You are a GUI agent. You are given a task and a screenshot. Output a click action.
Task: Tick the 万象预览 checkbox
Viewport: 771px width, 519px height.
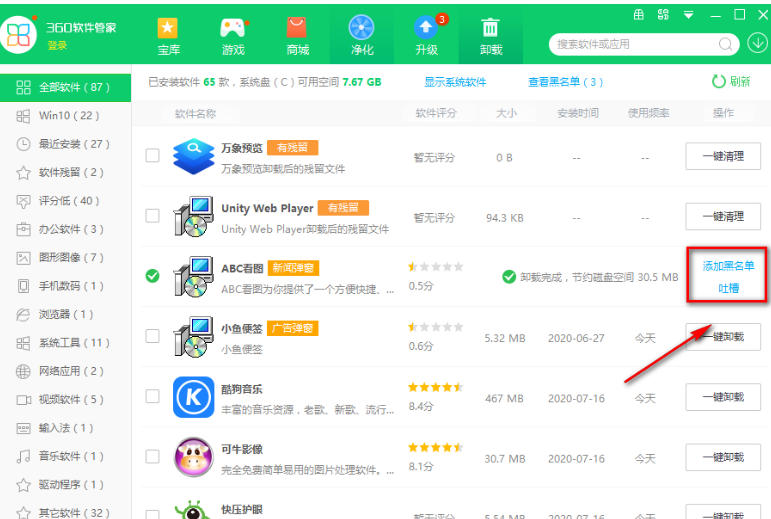152,155
